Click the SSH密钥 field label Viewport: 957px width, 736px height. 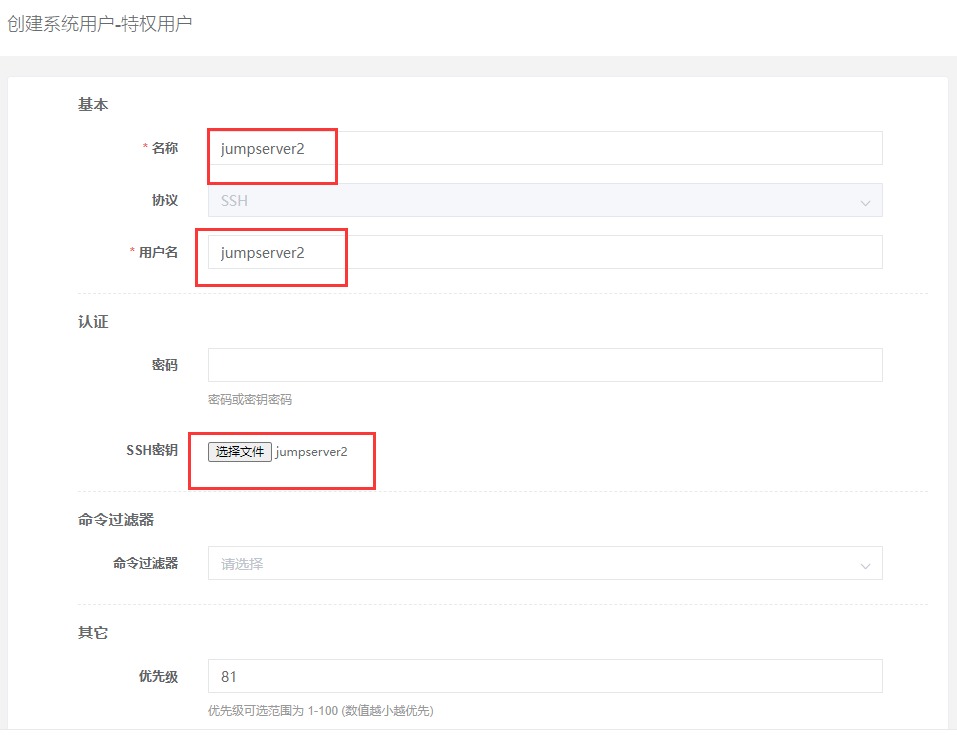[x=153, y=451]
